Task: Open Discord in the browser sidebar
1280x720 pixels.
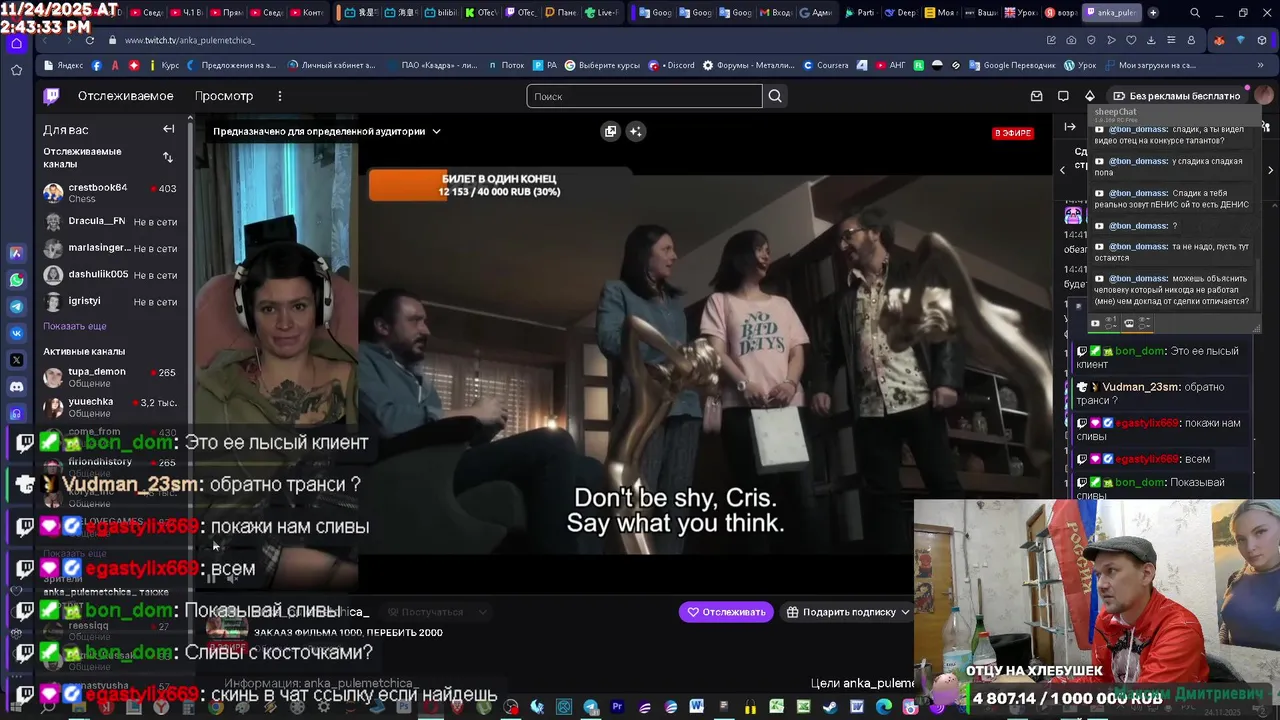Action: [16, 386]
